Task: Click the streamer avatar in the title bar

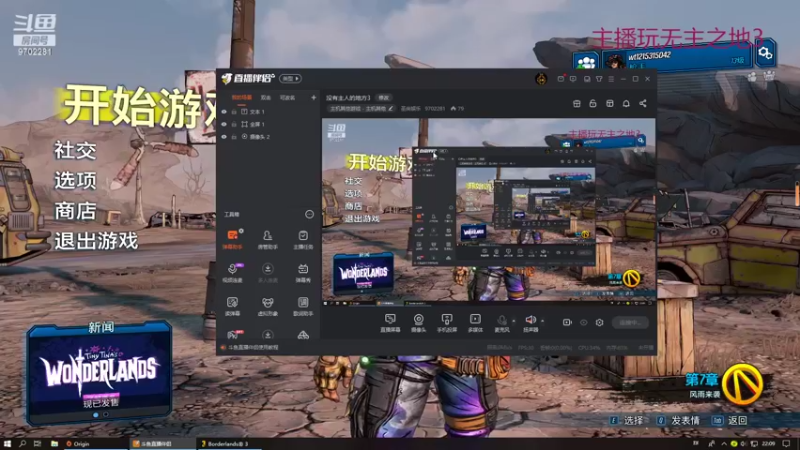Action: click(541, 79)
